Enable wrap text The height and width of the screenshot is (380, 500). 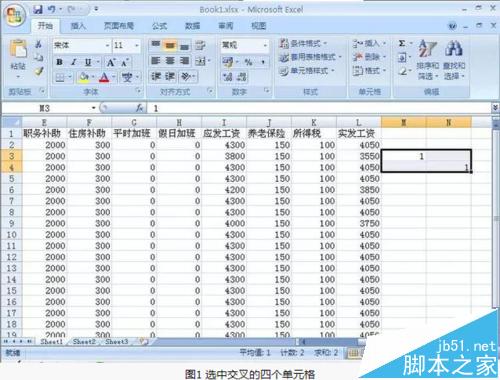(x=200, y=45)
